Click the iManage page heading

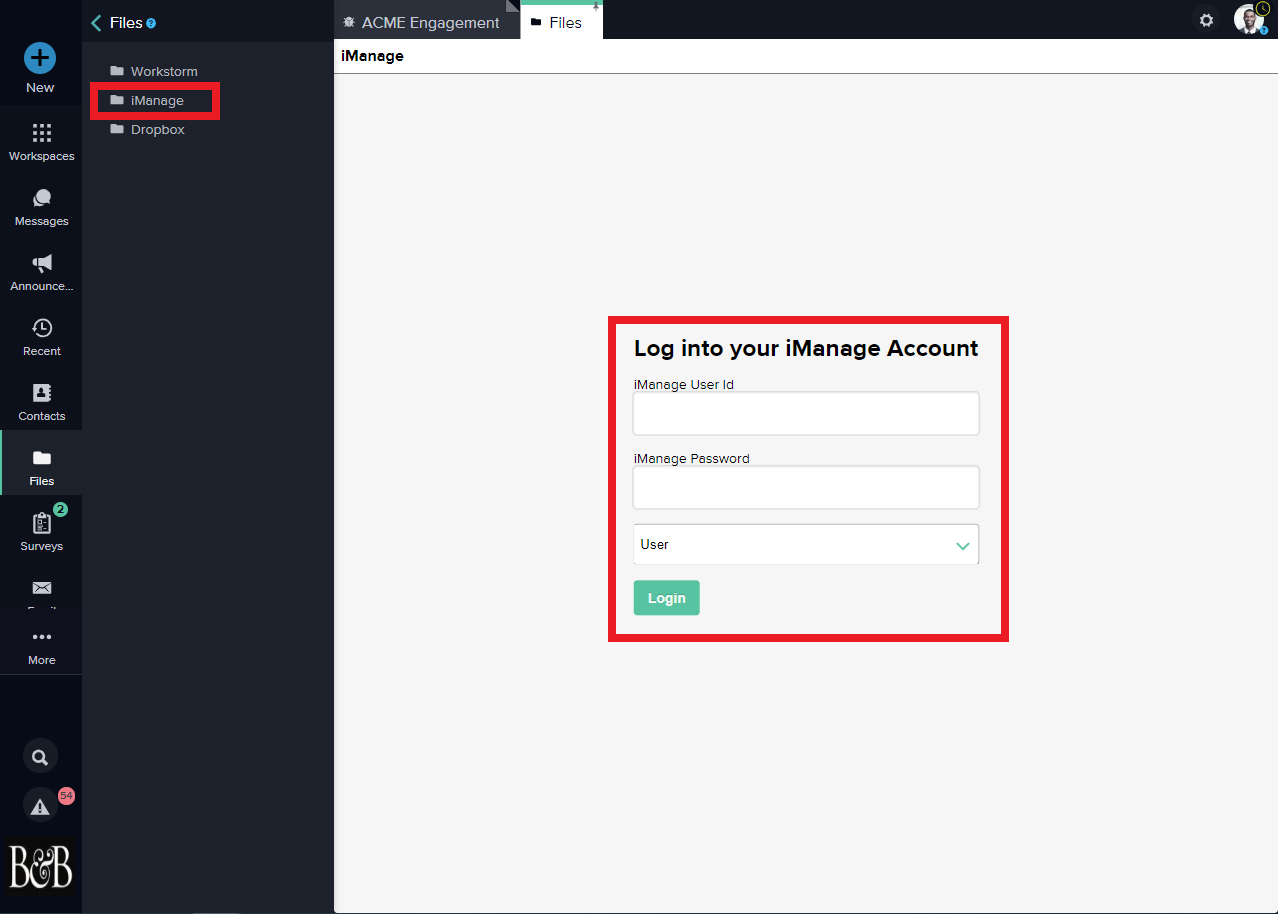(372, 56)
